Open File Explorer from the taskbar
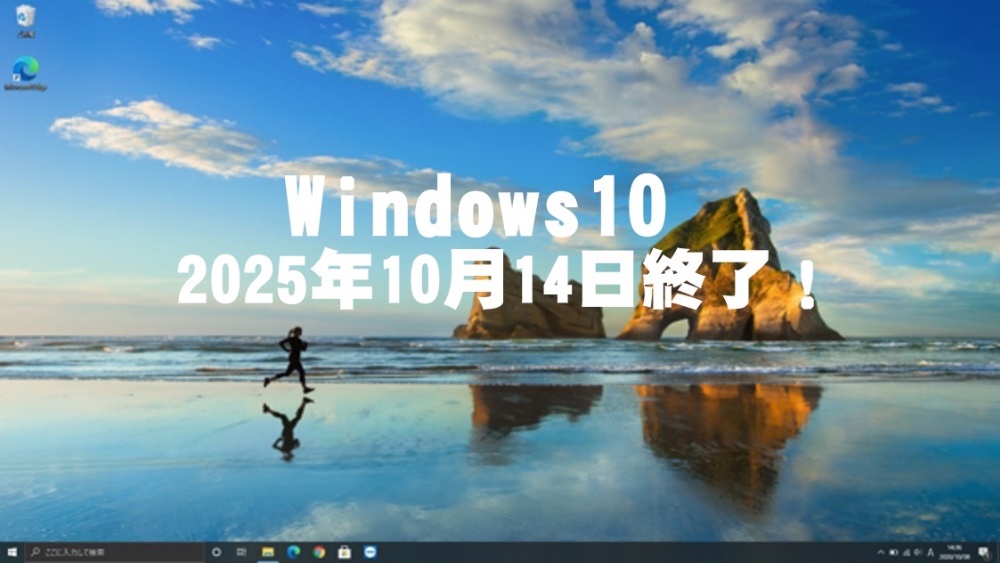The image size is (1000, 563). click(267, 552)
